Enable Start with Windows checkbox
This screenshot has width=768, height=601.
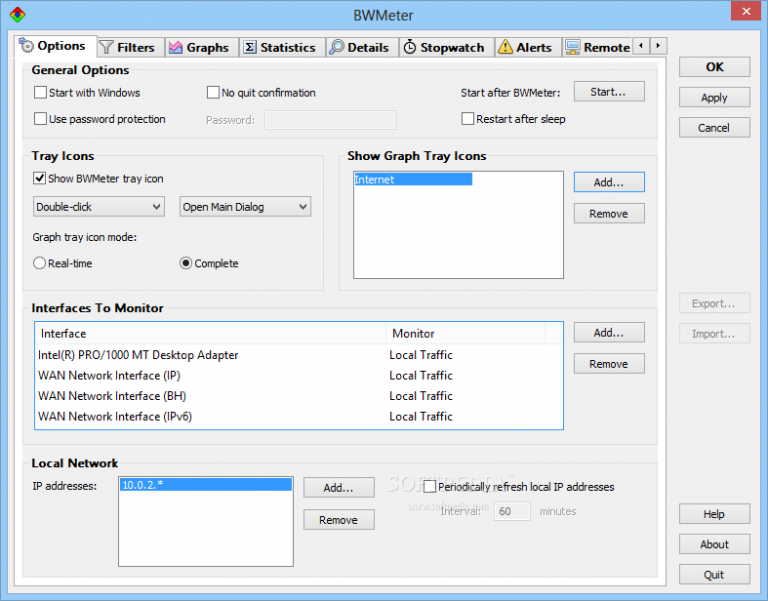coord(41,93)
